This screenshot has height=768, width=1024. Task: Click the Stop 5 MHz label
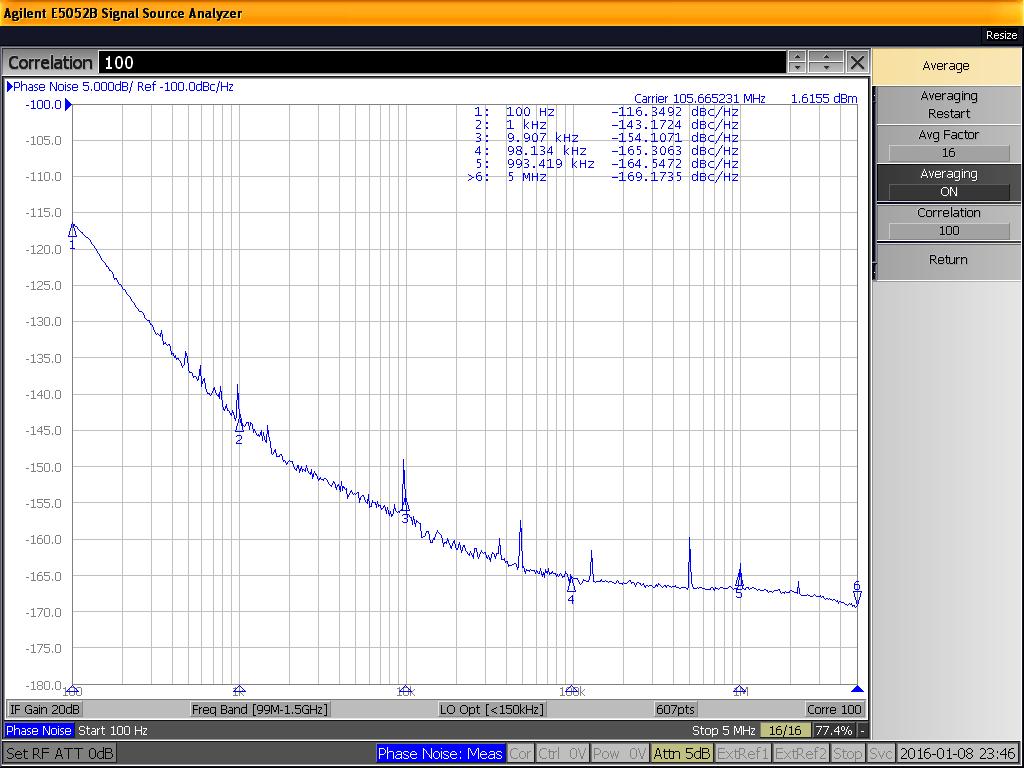(x=724, y=730)
